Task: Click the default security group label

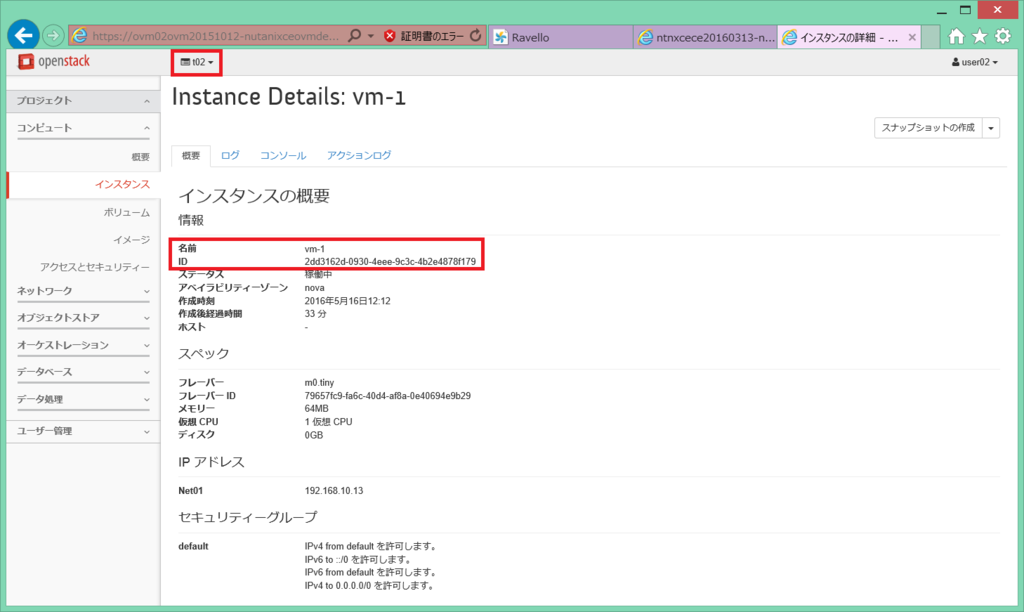Action: 193,546
